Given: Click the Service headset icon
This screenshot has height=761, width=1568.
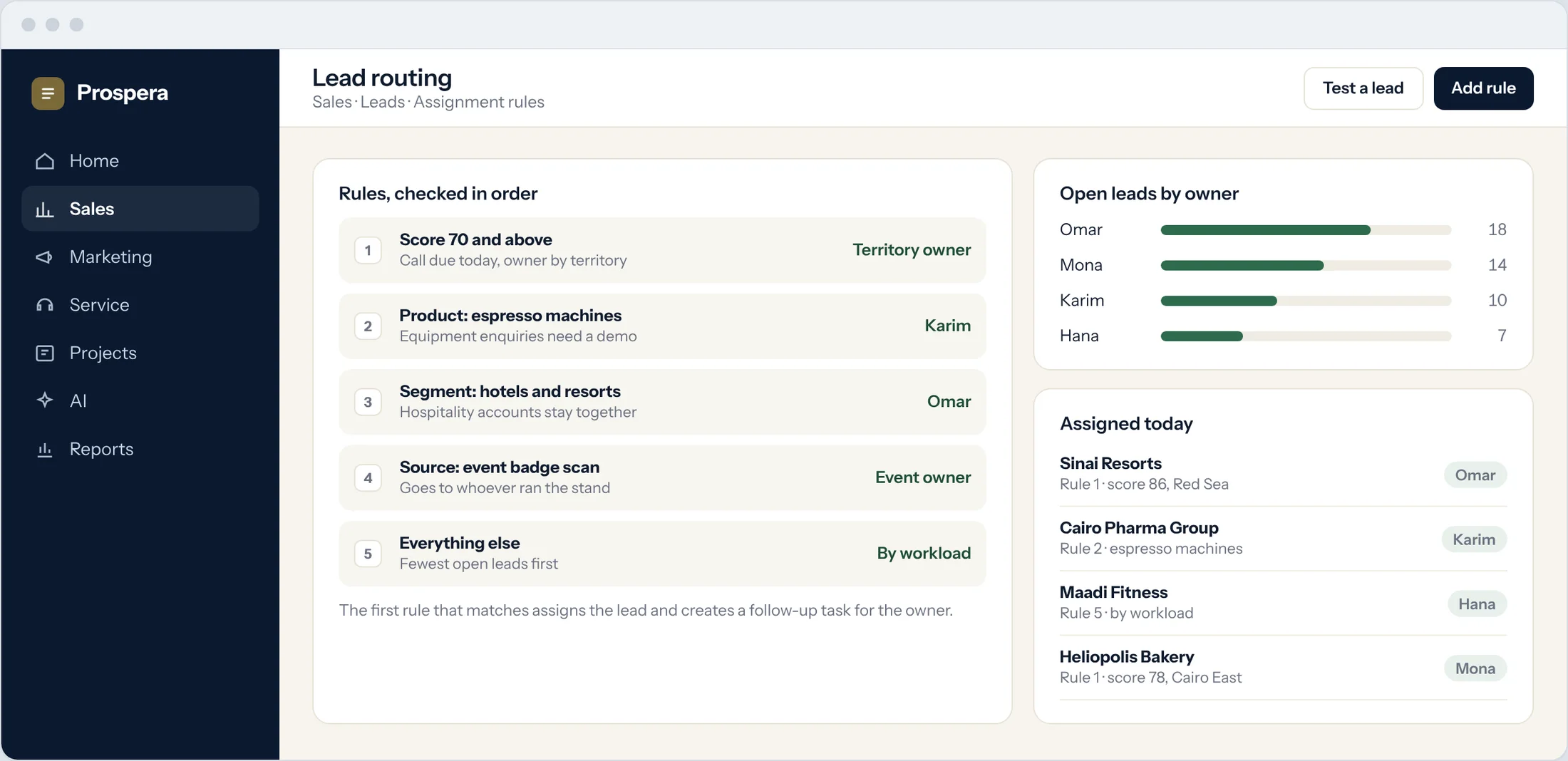Looking at the screenshot, I should tap(45, 305).
